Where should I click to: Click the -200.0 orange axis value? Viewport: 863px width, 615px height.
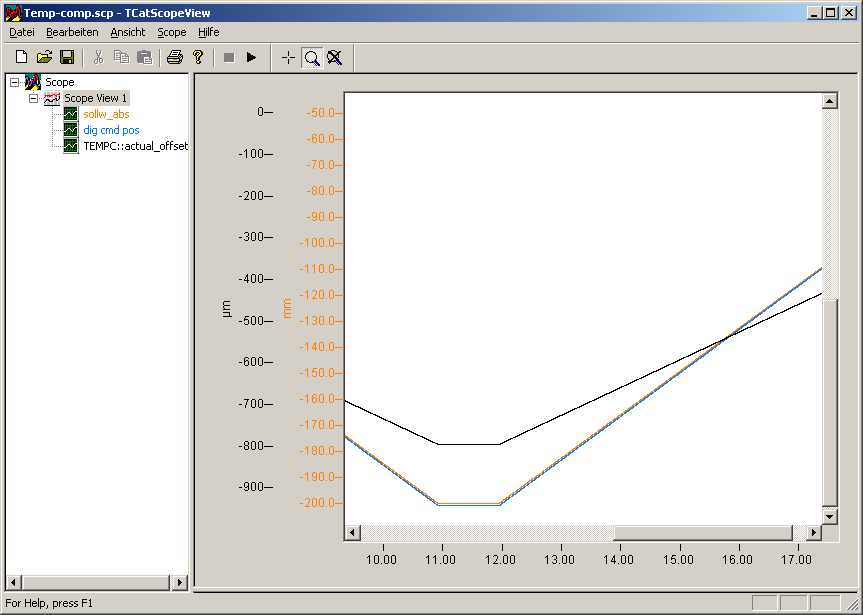(x=318, y=503)
